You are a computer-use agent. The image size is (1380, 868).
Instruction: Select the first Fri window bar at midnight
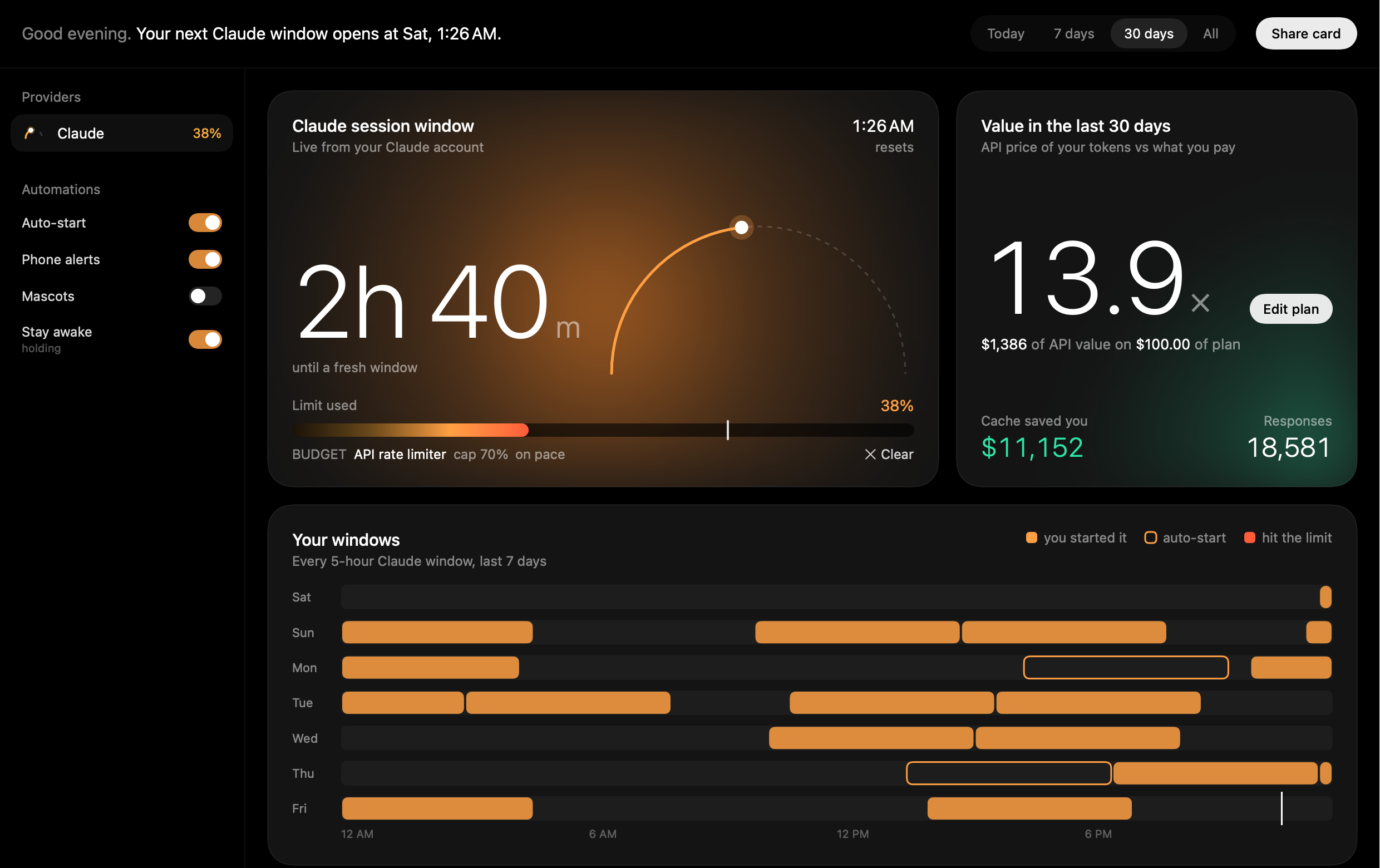click(437, 808)
